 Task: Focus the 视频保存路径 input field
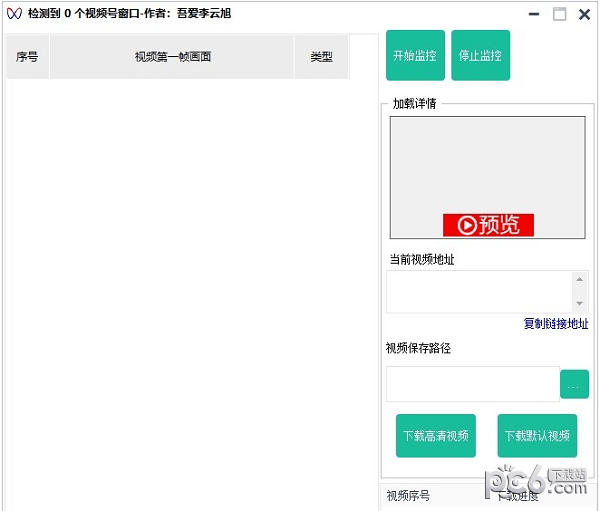pyautogui.click(x=472, y=384)
